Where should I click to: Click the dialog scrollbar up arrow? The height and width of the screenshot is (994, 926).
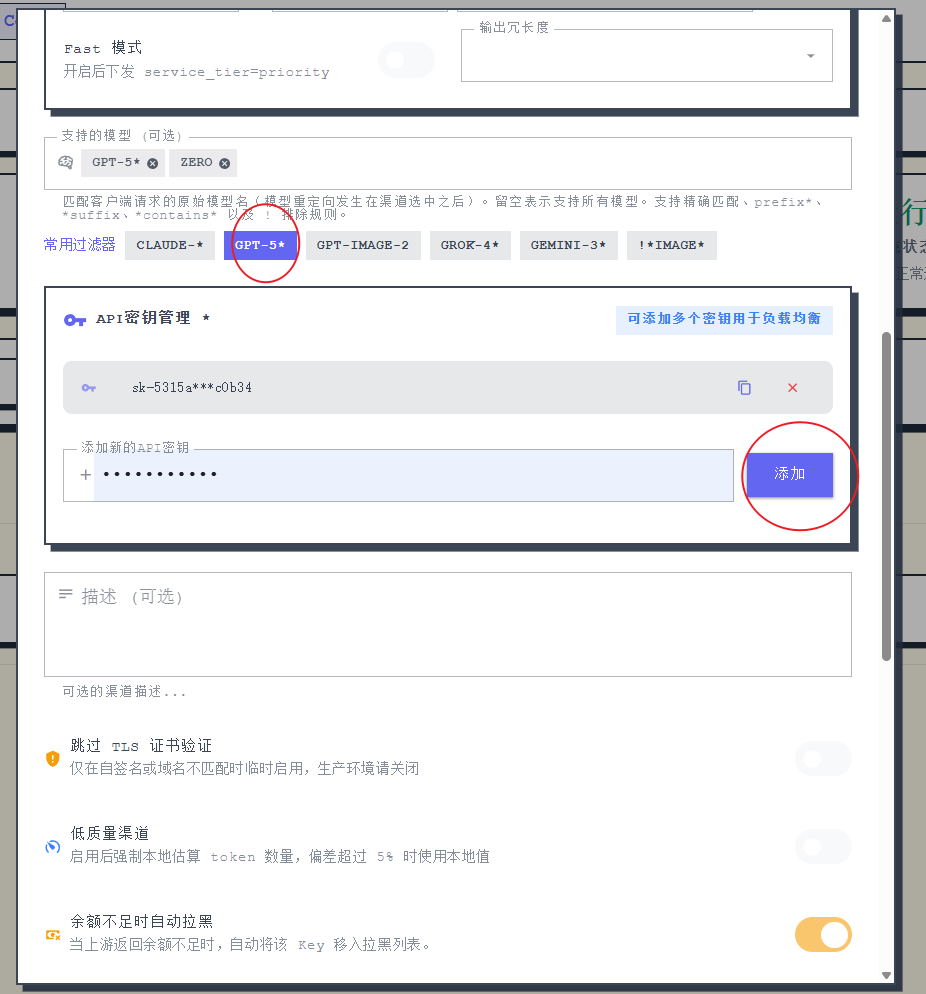click(886, 18)
